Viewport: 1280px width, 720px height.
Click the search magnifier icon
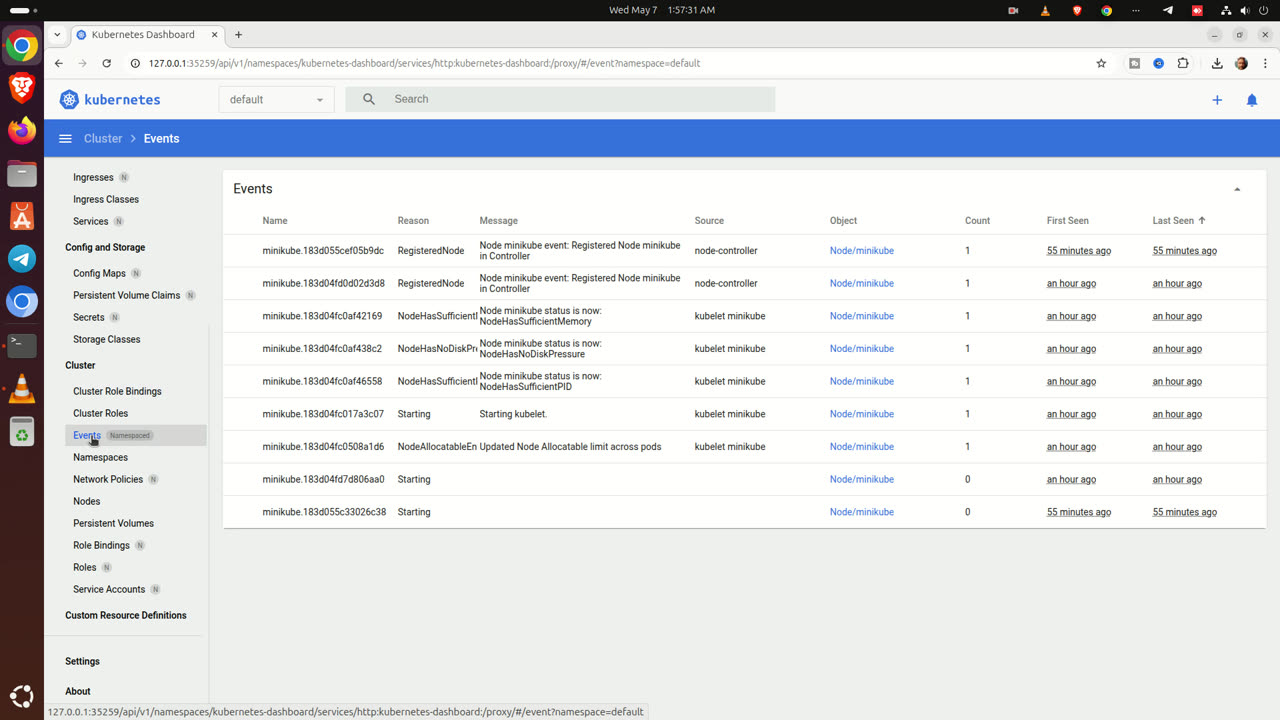(x=369, y=99)
